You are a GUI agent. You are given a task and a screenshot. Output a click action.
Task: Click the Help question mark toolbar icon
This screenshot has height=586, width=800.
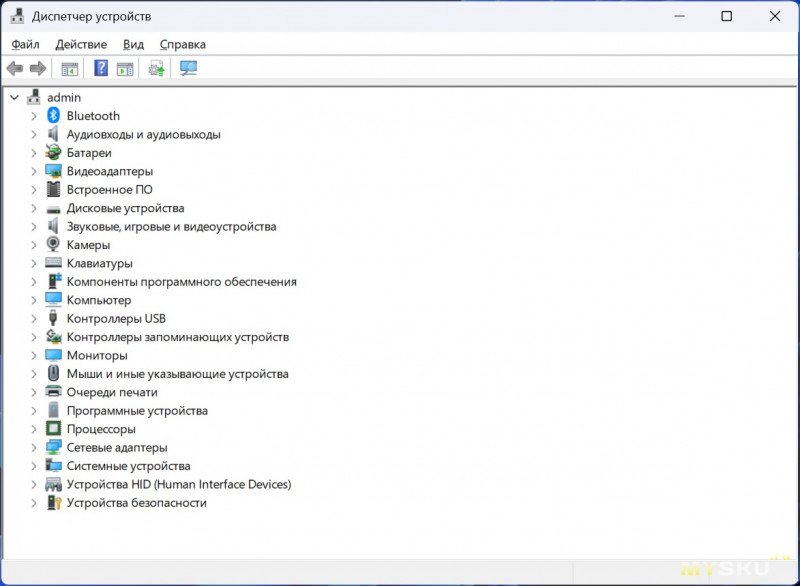(101, 68)
